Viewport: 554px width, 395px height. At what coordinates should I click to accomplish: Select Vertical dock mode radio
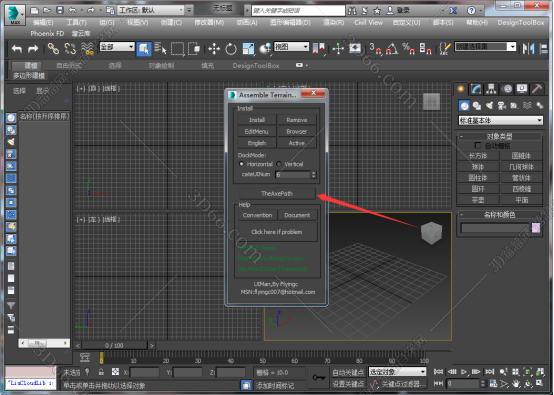279,164
